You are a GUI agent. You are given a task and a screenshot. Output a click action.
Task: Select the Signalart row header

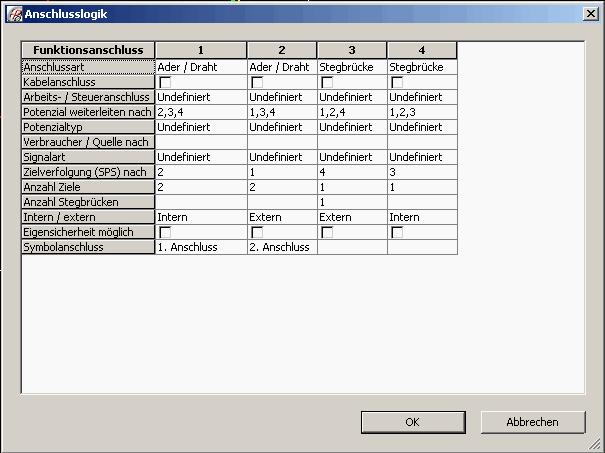(88, 157)
